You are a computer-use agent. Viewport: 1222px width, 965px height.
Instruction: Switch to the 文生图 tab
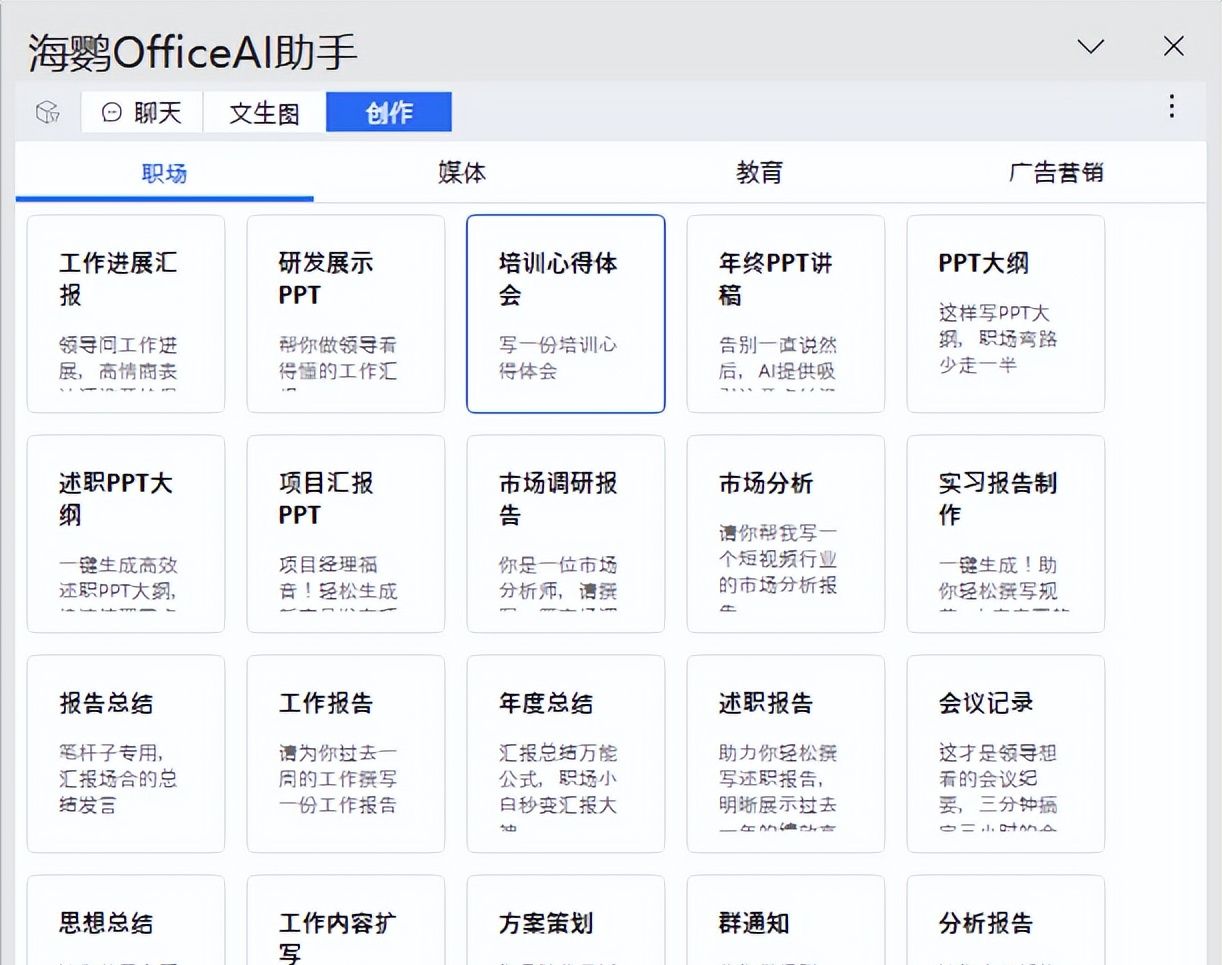pos(265,112)
